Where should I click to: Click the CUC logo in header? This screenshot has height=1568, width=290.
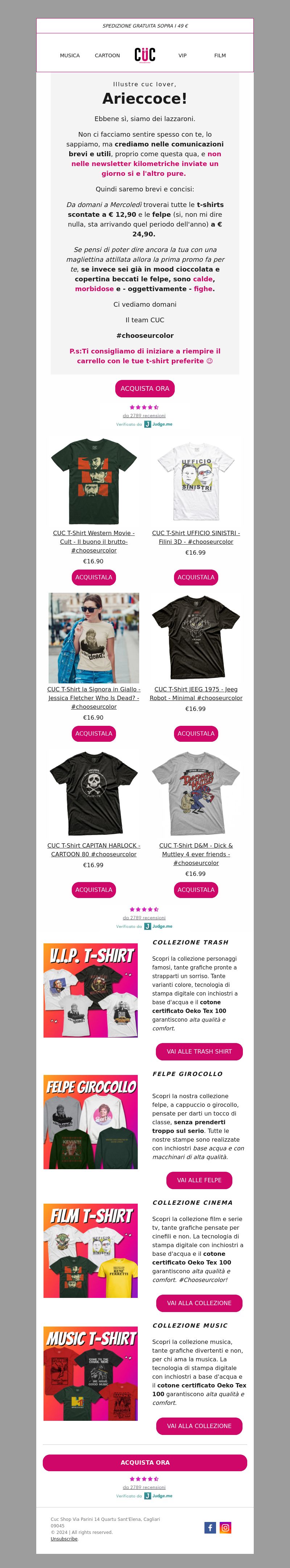(145, 55)
